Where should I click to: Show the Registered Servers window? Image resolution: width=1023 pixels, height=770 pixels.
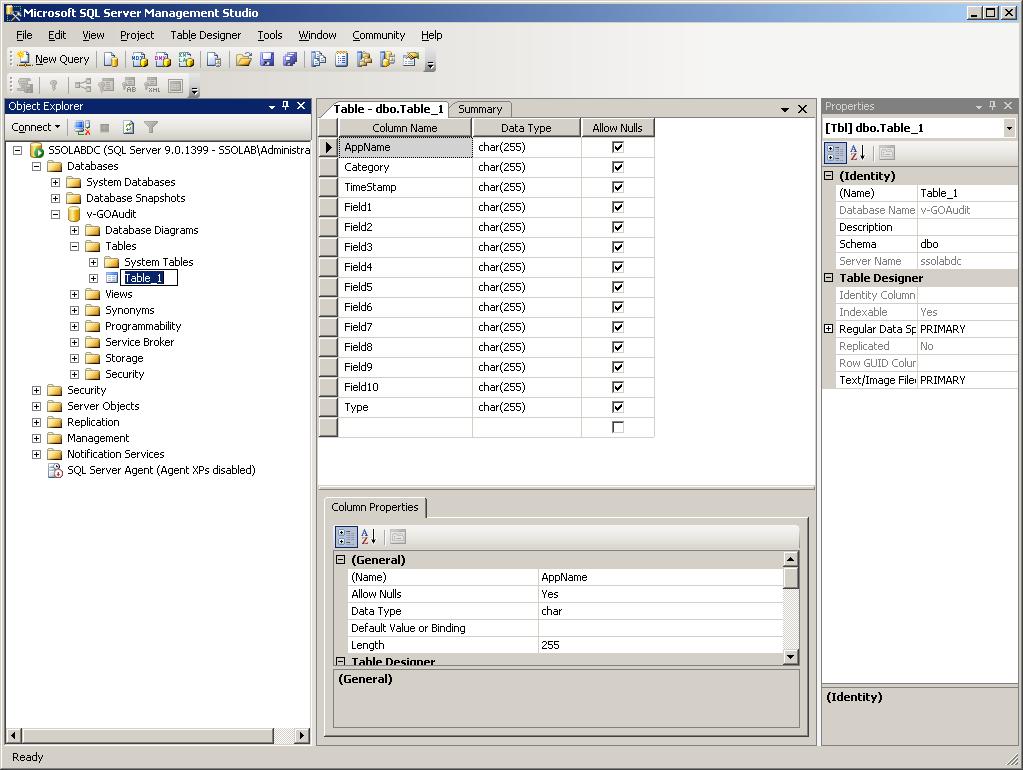coord(318,59)
